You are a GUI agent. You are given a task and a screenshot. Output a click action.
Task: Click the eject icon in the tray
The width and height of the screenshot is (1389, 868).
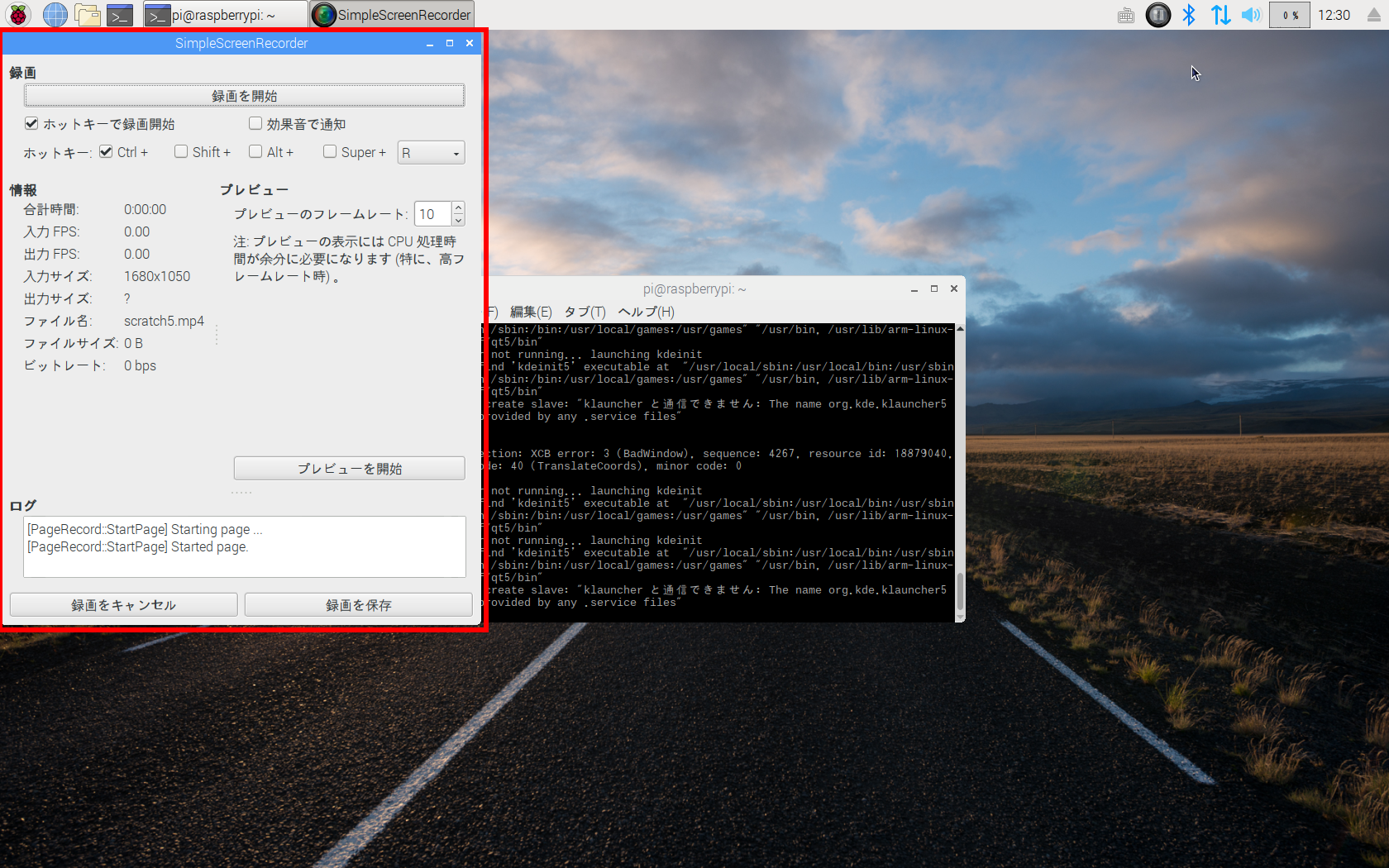point(1373,15)
